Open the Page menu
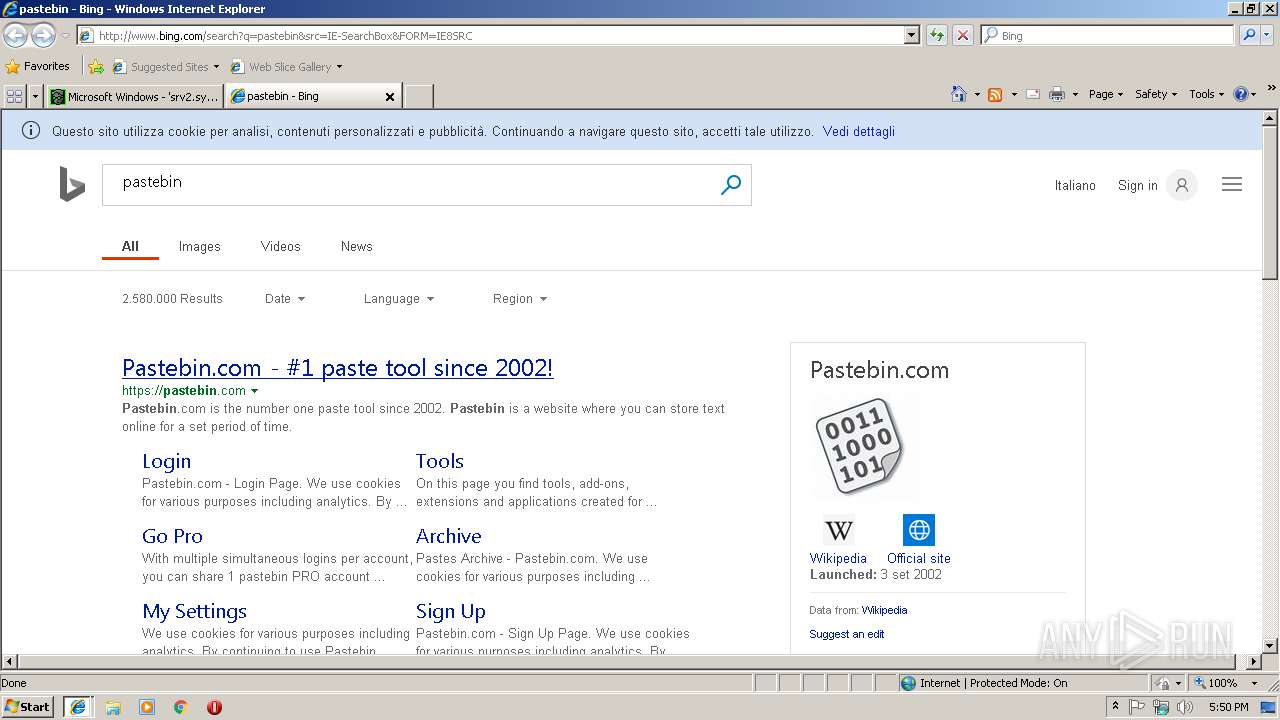 tap(1105, 94)
